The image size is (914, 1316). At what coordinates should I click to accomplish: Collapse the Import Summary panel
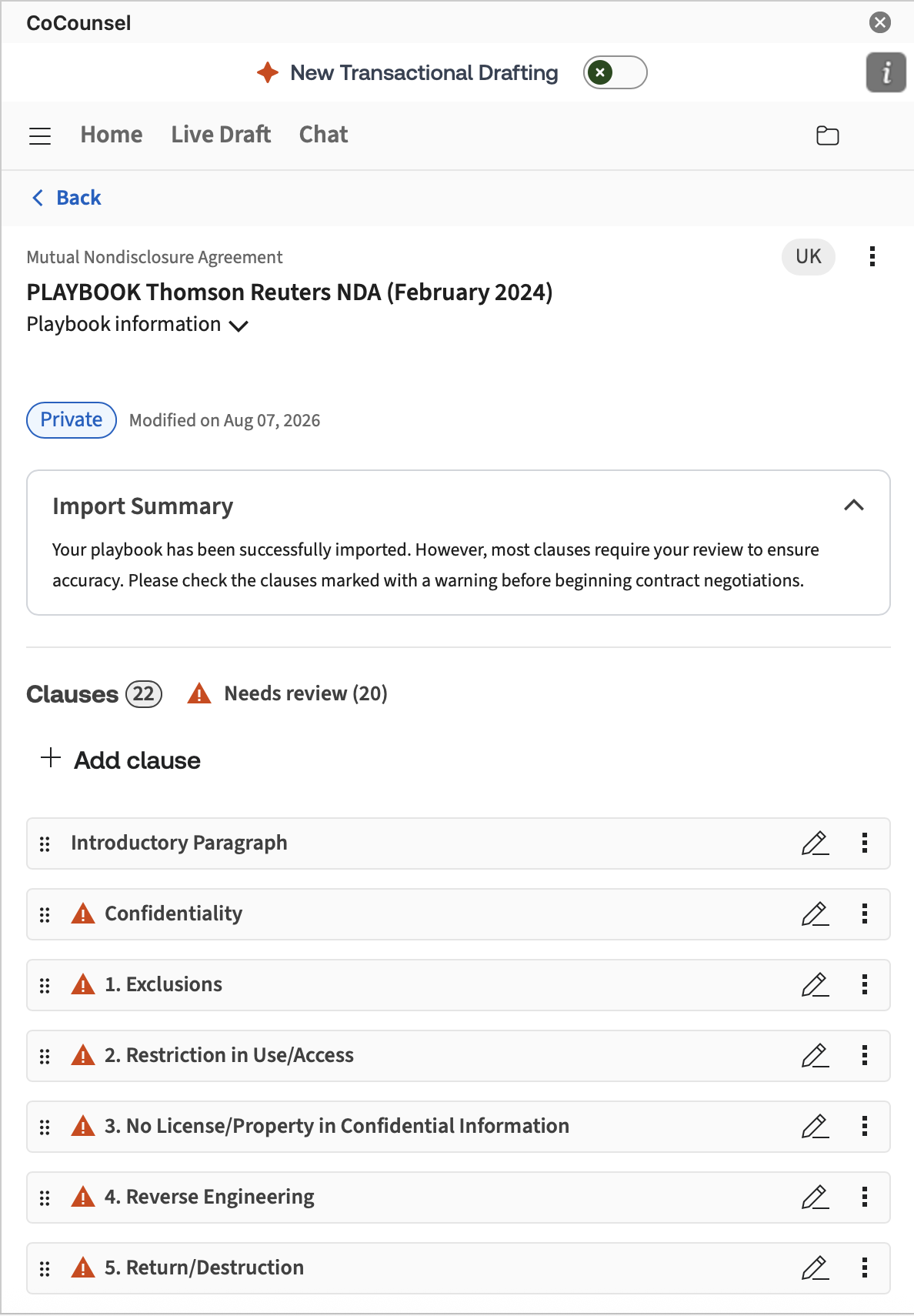[854, 506]
